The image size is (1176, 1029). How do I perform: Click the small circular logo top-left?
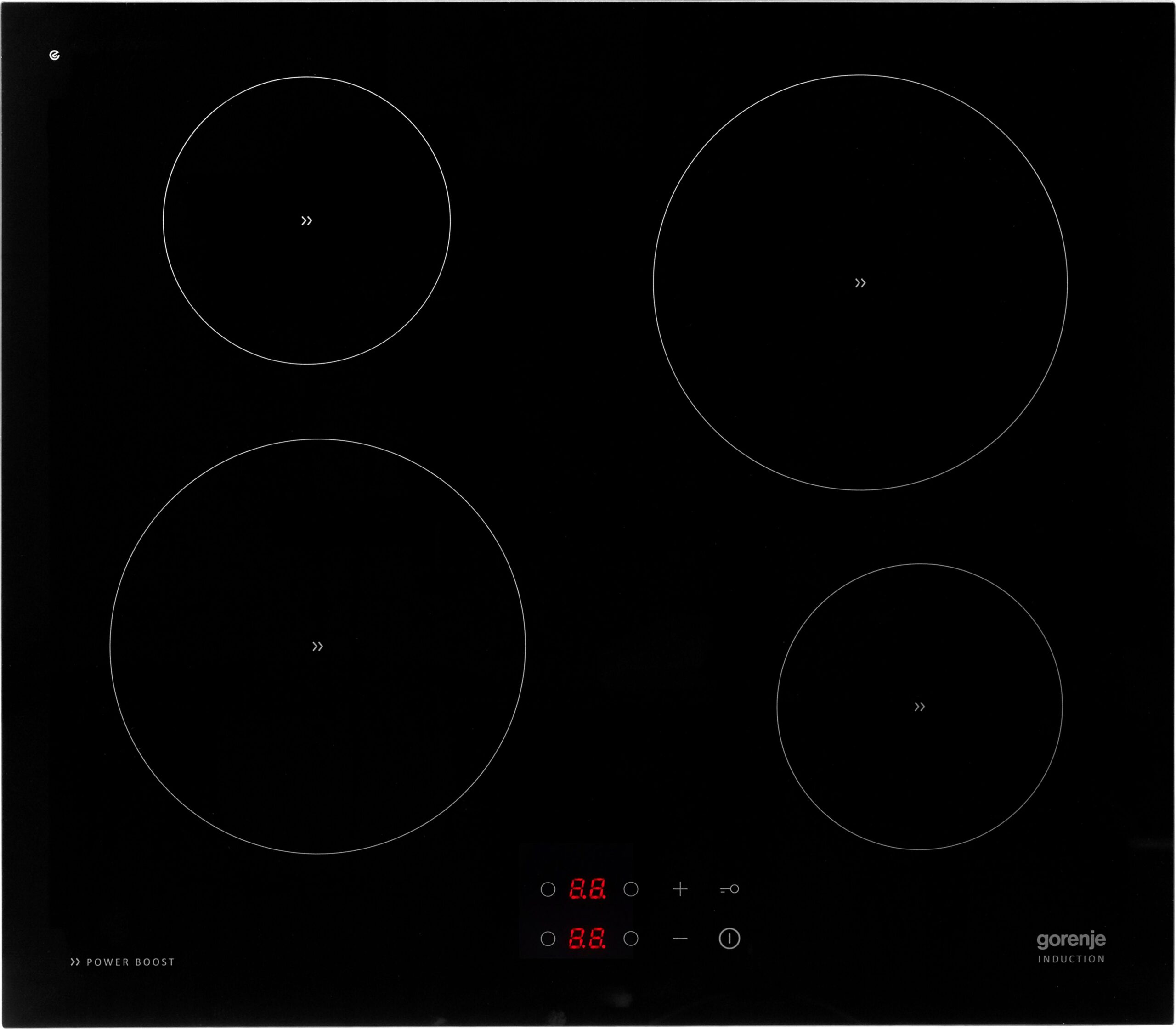coord(55,55)
